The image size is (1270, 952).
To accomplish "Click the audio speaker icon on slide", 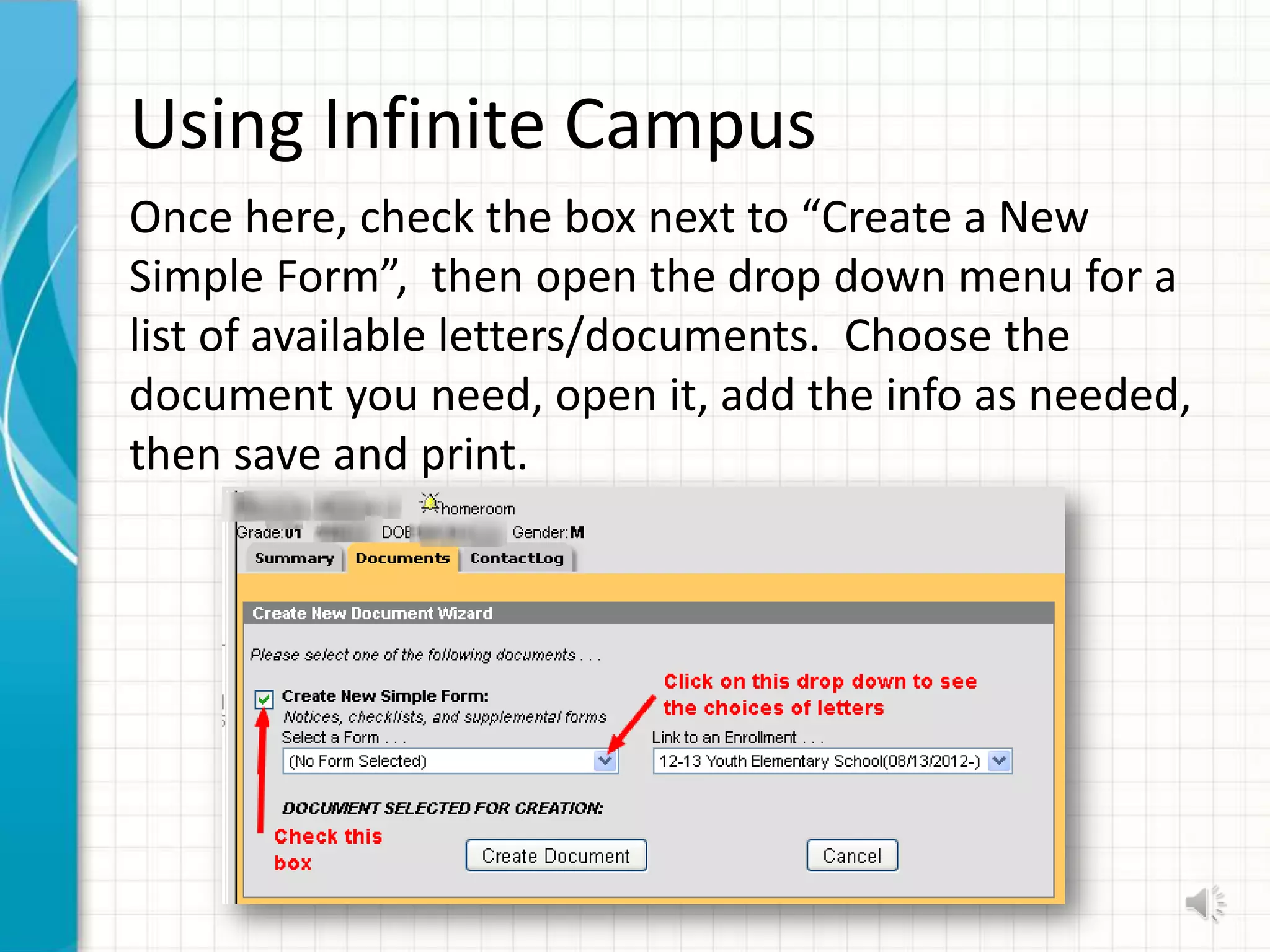I will pos(1205,903).
